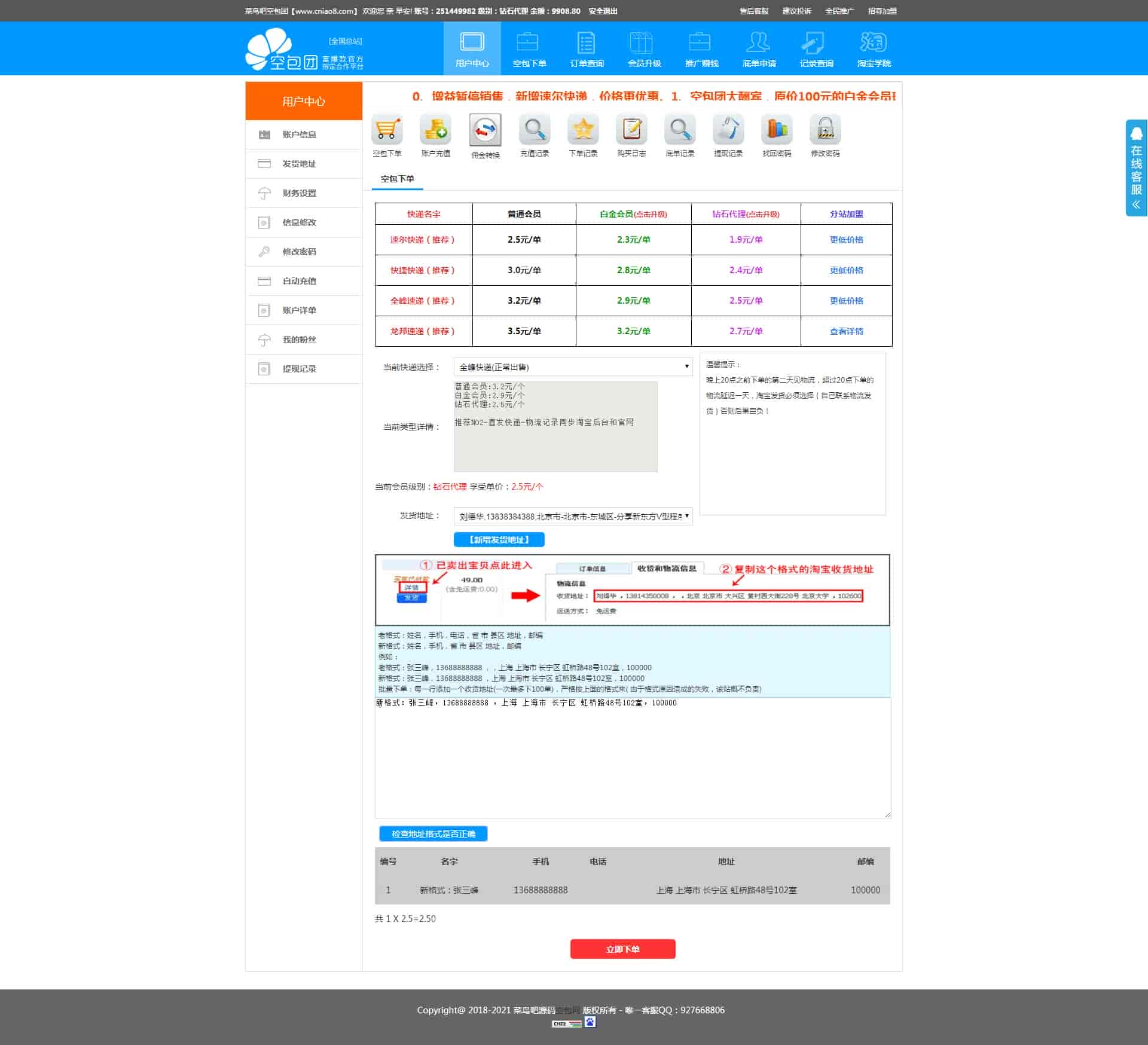Click the 找回密码 books icon

tap(777, 130)
